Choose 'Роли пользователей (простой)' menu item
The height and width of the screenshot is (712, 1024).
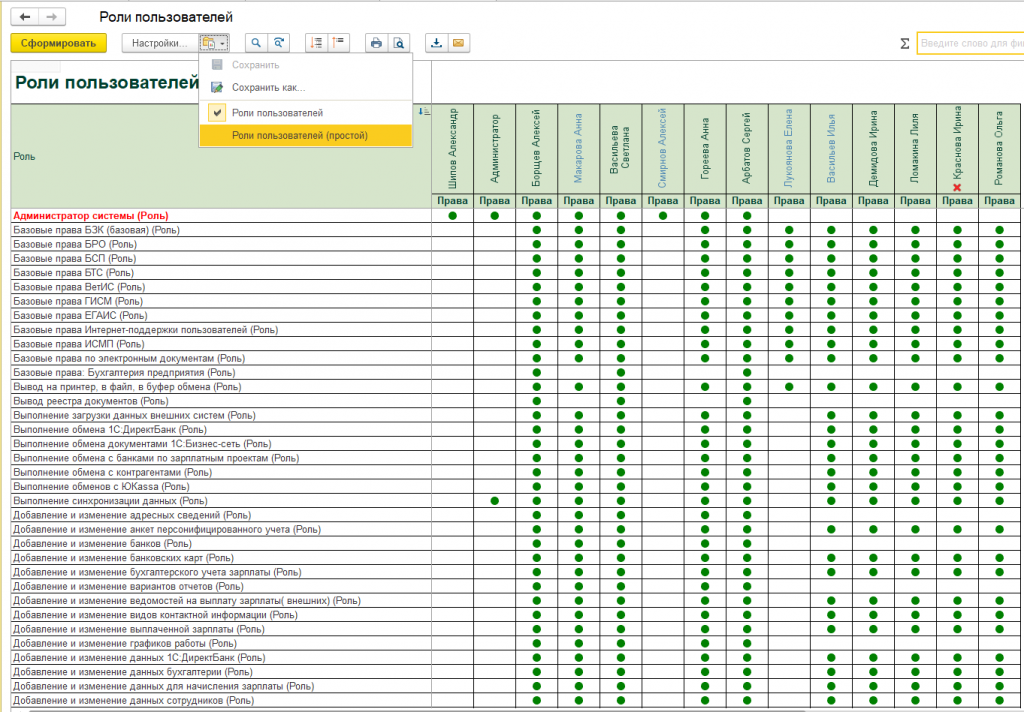[x=300, y=135]
